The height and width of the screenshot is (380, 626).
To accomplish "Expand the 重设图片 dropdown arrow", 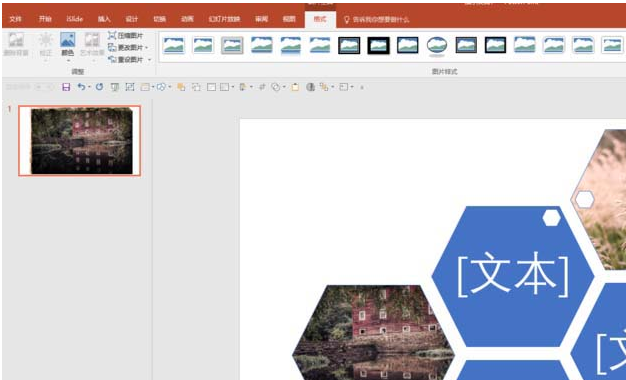I will 150,60.
